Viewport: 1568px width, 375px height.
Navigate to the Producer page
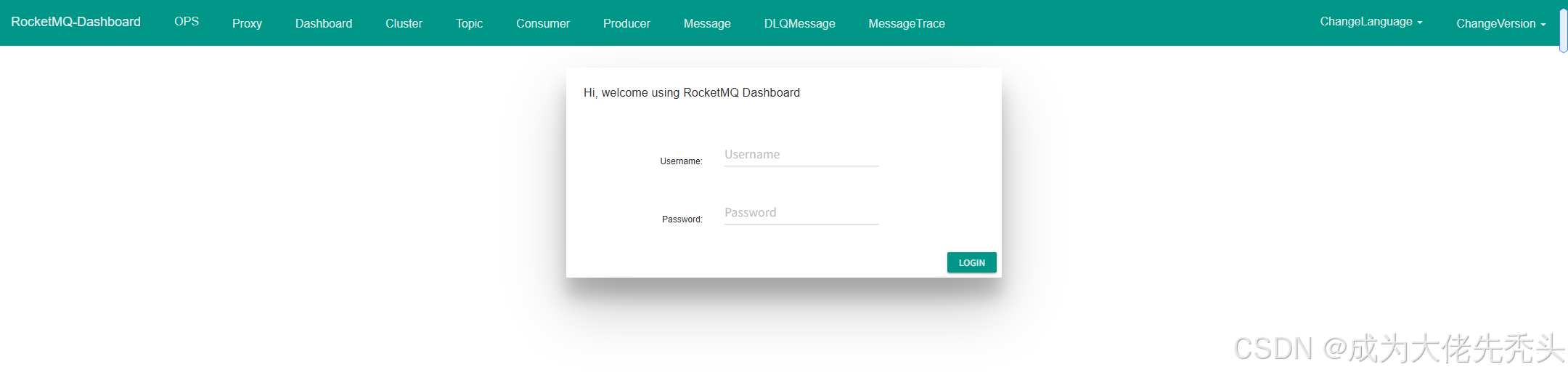click(626, 23)
